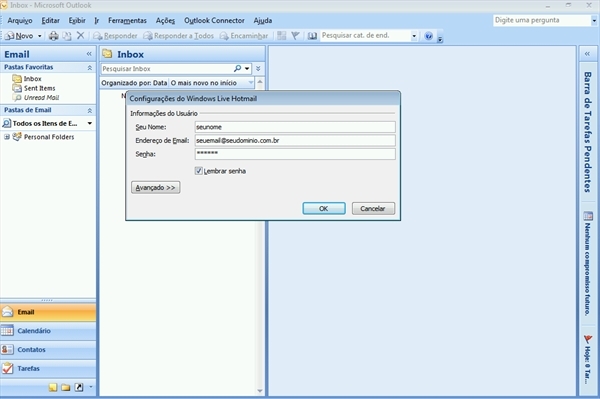Click the Filter funnel toolbar icon
The width and height of the screenshot is (600, 399).
coord(295,36)
